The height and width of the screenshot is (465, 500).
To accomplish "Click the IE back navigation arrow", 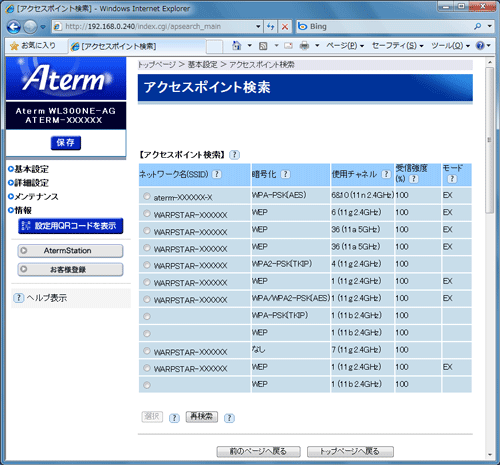I will click(14, 27).
